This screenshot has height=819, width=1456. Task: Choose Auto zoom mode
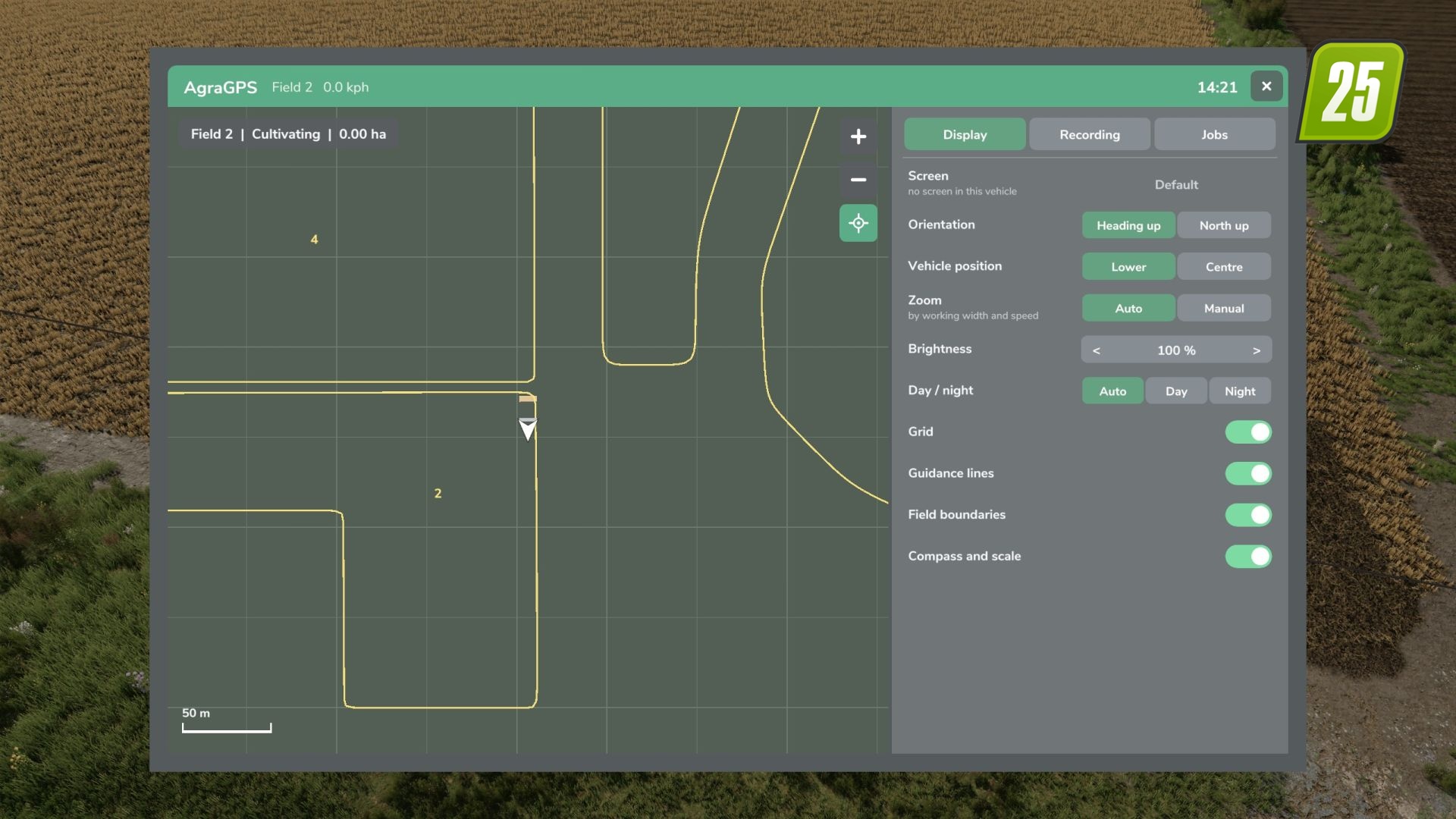pos(1128,308)
